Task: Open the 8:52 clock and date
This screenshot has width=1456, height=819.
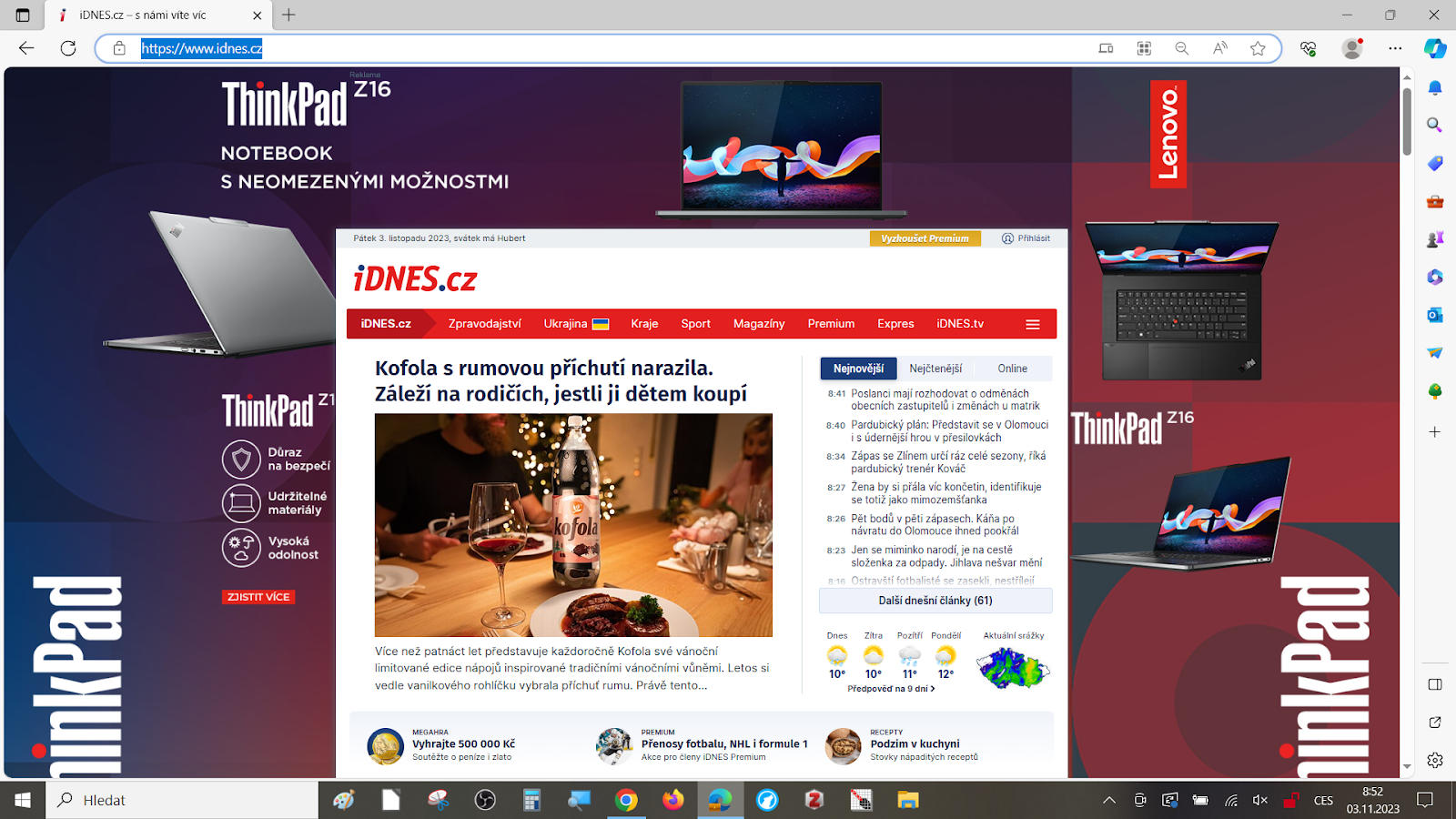Action: (1373, 800)
